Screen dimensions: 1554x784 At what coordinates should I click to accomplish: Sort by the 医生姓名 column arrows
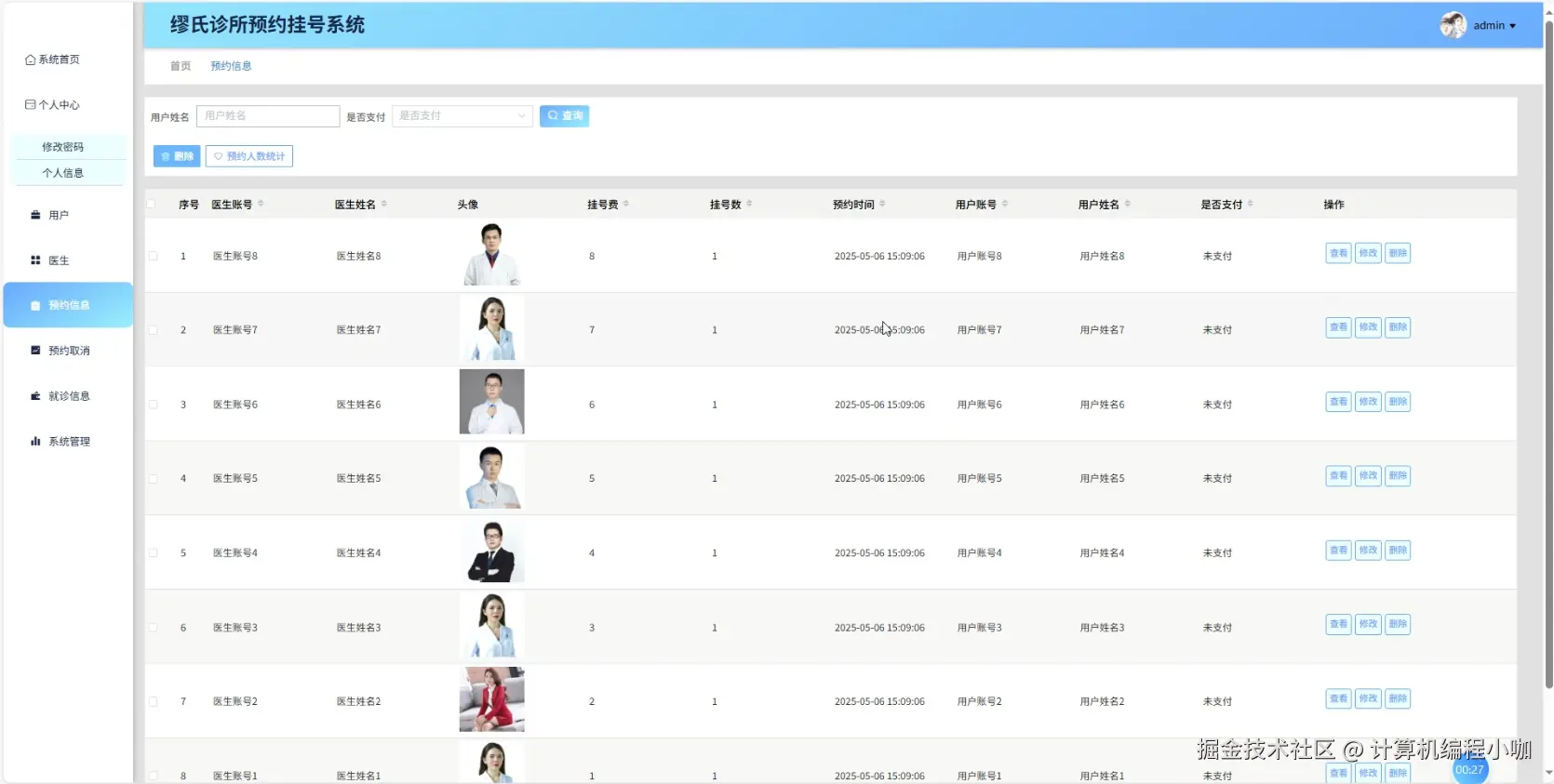click(384, 204)
